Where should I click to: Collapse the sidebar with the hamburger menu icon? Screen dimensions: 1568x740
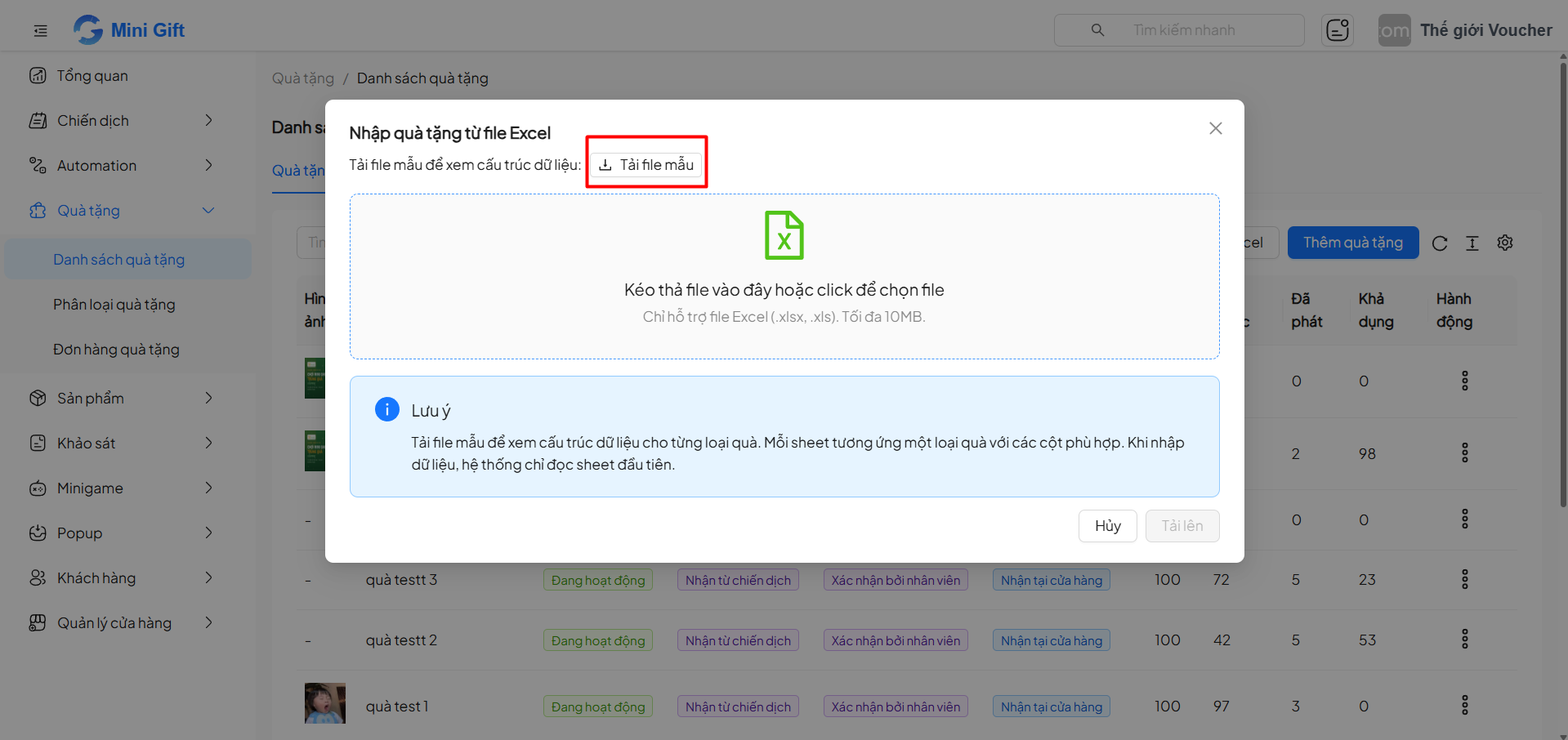pos(40,31)
